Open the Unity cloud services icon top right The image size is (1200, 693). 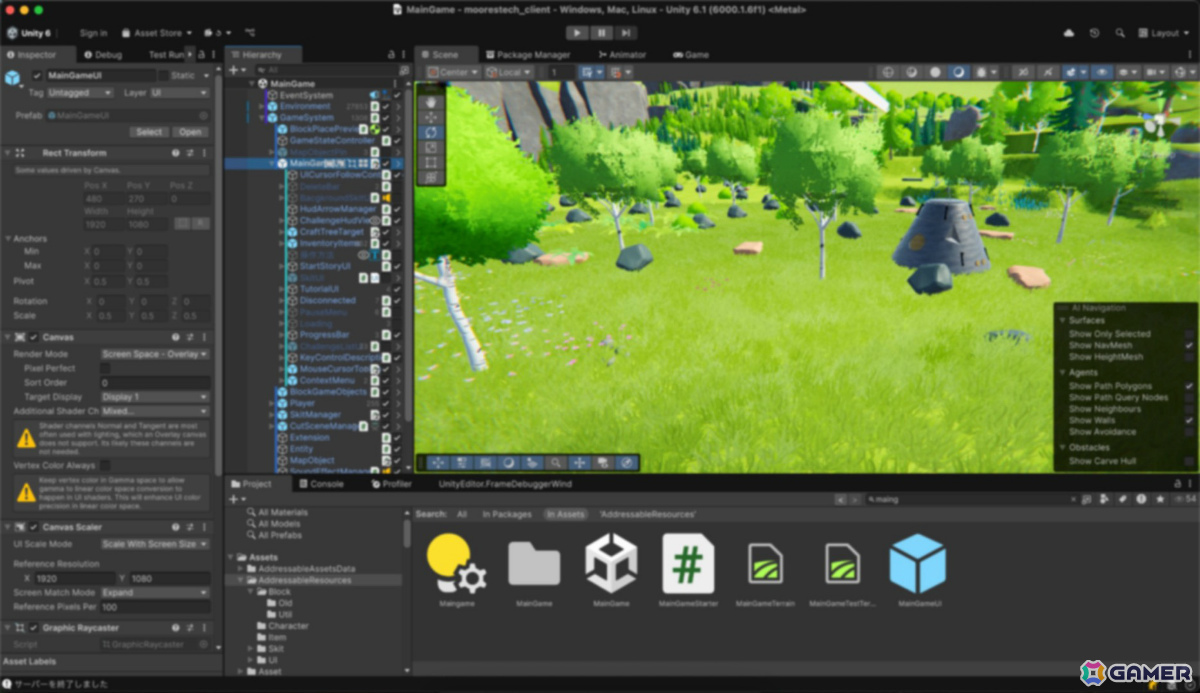(1069, 33)
